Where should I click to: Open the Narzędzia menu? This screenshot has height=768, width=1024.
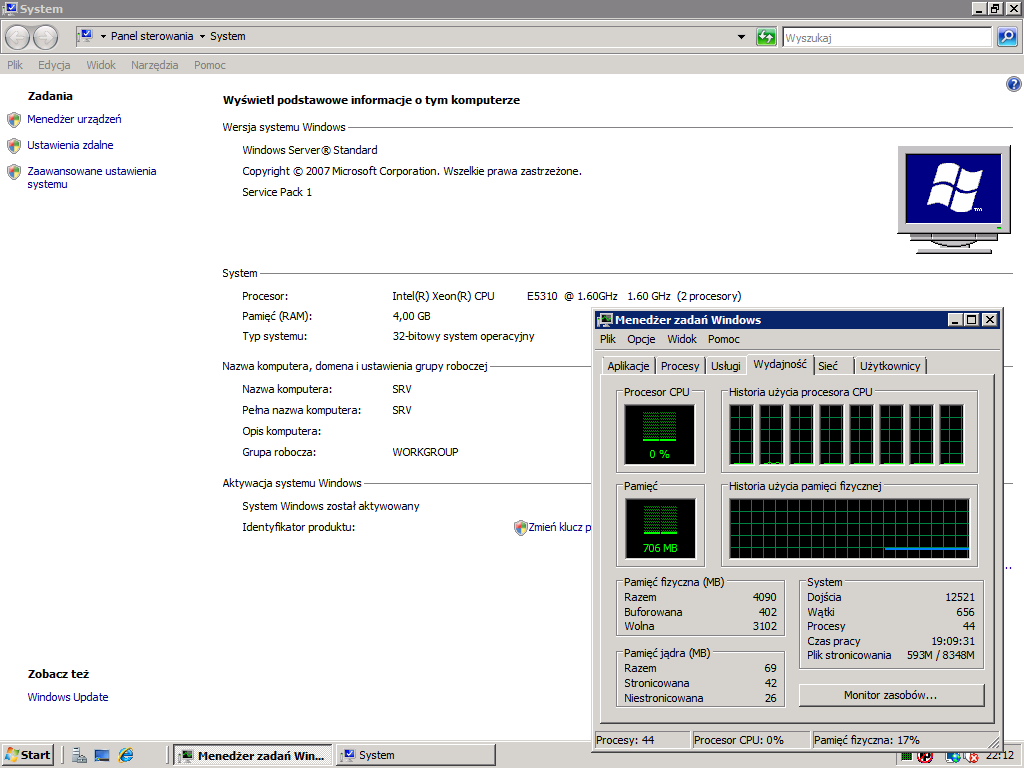click(x=155, y=65)
